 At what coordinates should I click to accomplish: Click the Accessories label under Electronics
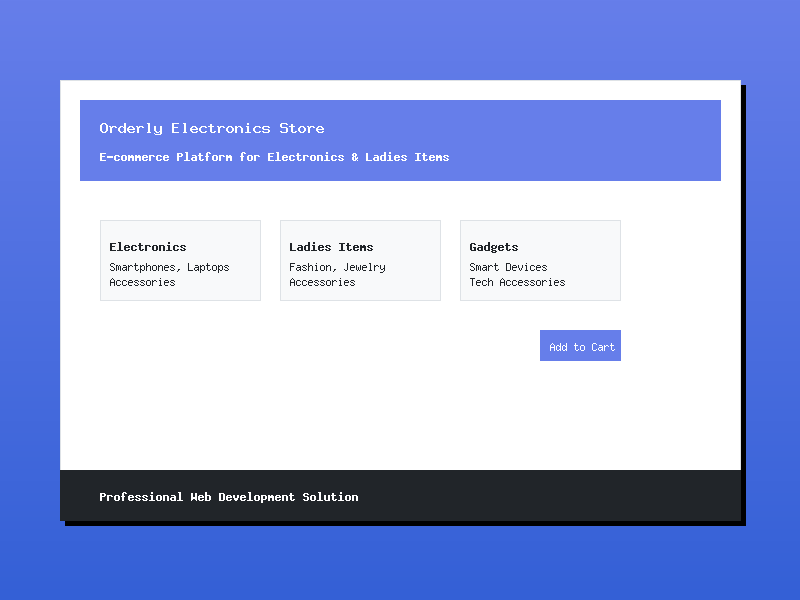click(141, 282)
